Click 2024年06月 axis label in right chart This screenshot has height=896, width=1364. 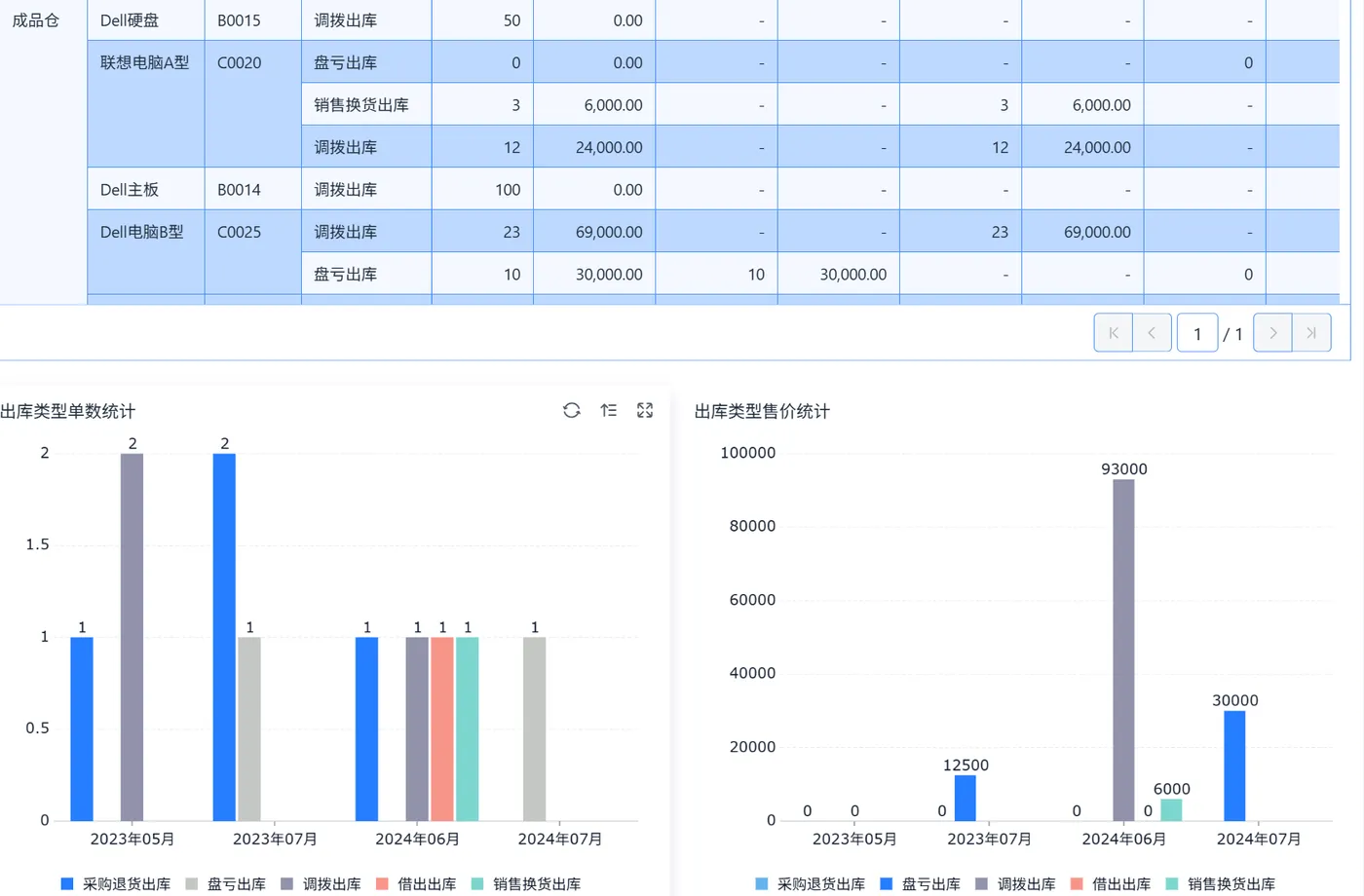point(1123,839)
